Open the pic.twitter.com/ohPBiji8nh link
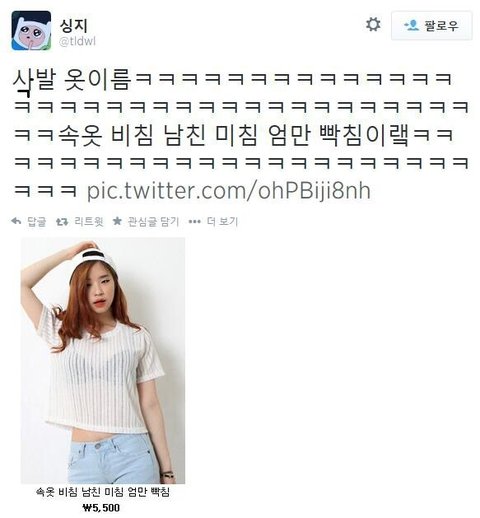The image size is (480, 518). pos(229,191)
